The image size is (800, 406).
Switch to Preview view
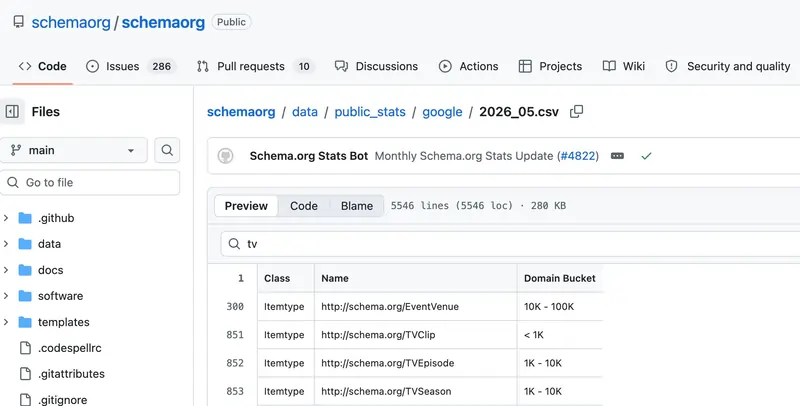tap(246, 206)
